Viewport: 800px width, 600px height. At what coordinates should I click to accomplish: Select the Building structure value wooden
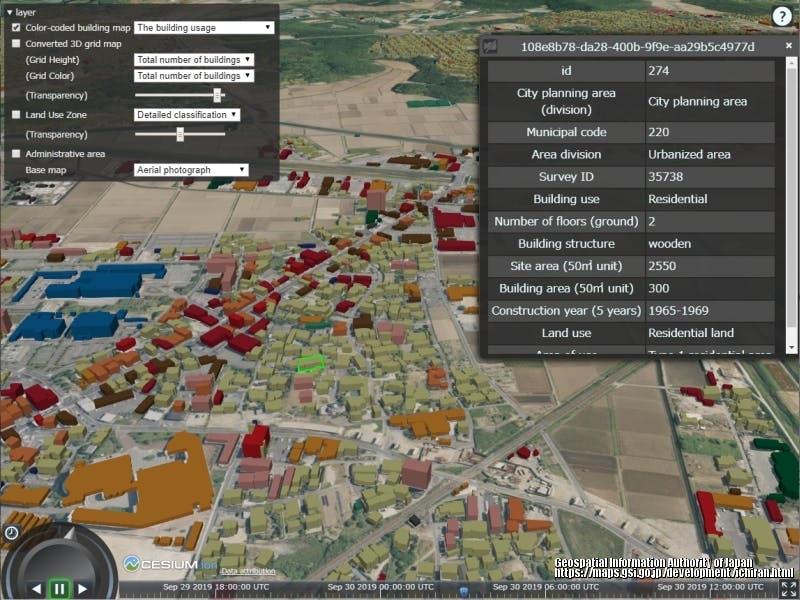point(669,244)
